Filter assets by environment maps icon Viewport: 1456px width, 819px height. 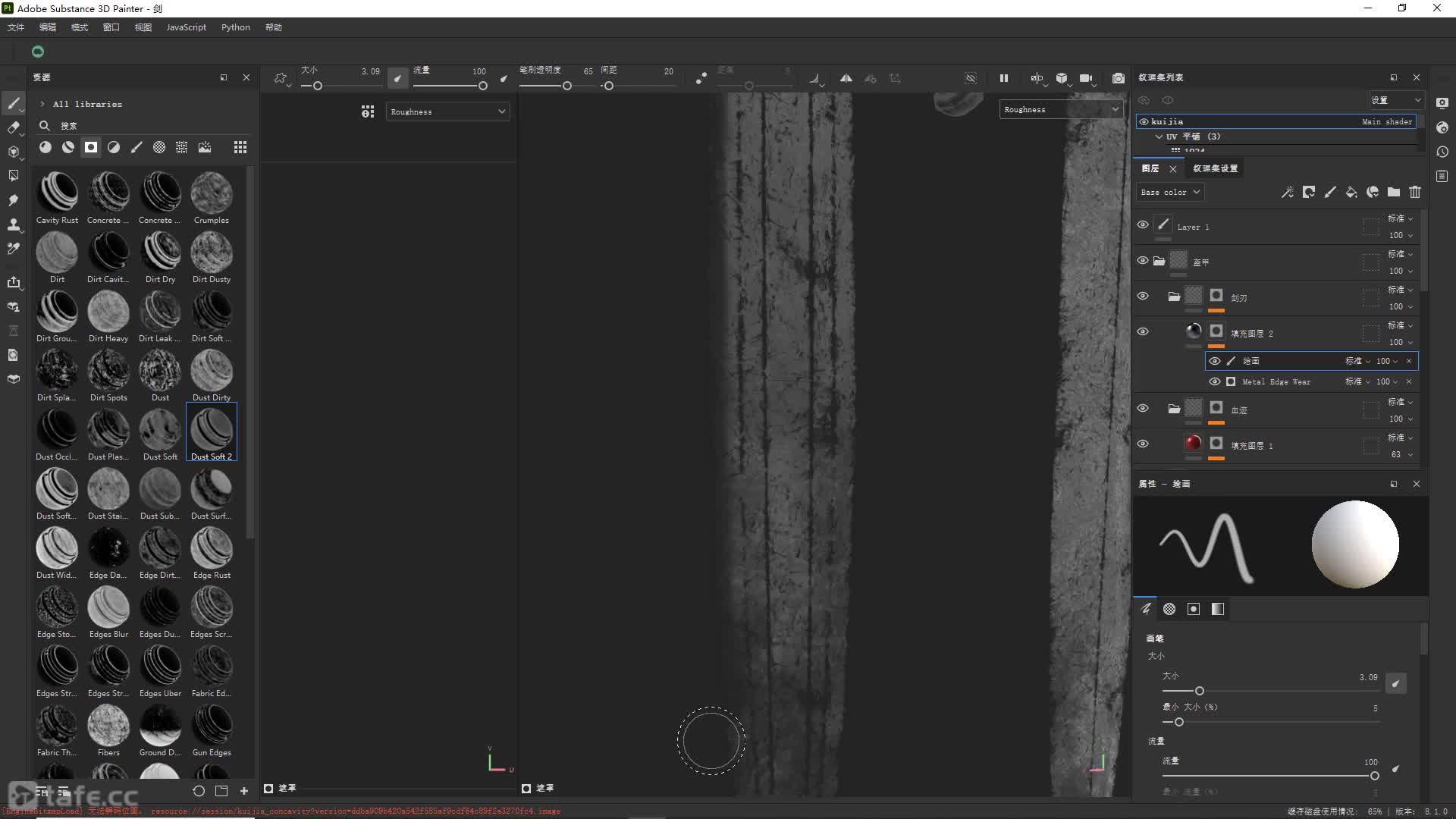205,147
